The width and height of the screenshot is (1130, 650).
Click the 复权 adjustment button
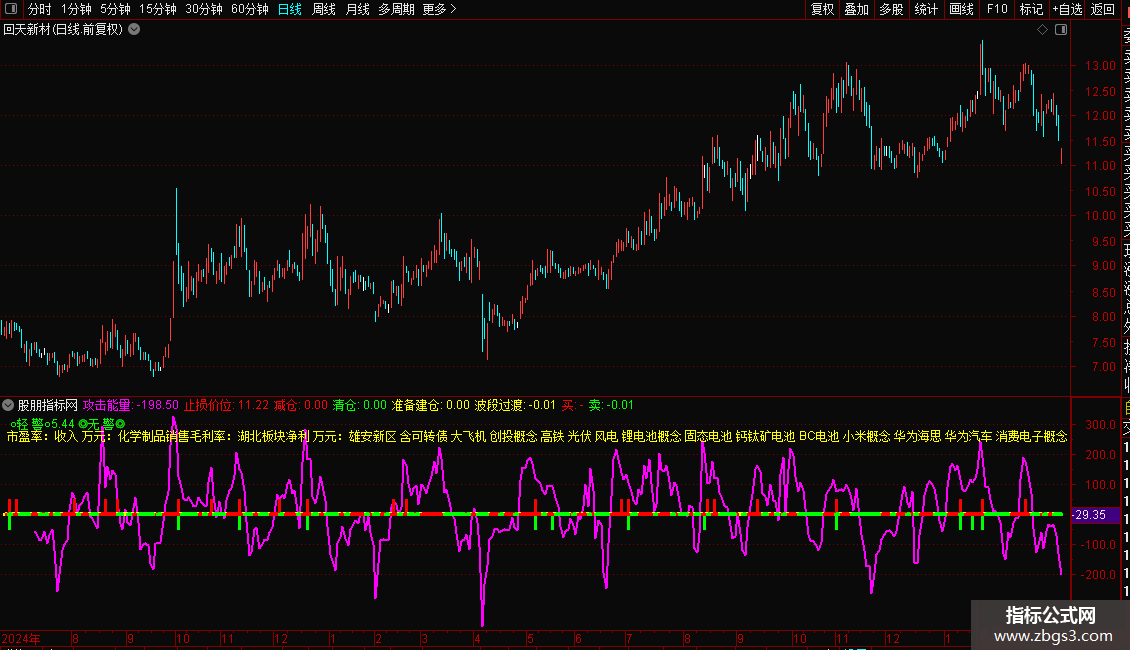pos(822,9)
